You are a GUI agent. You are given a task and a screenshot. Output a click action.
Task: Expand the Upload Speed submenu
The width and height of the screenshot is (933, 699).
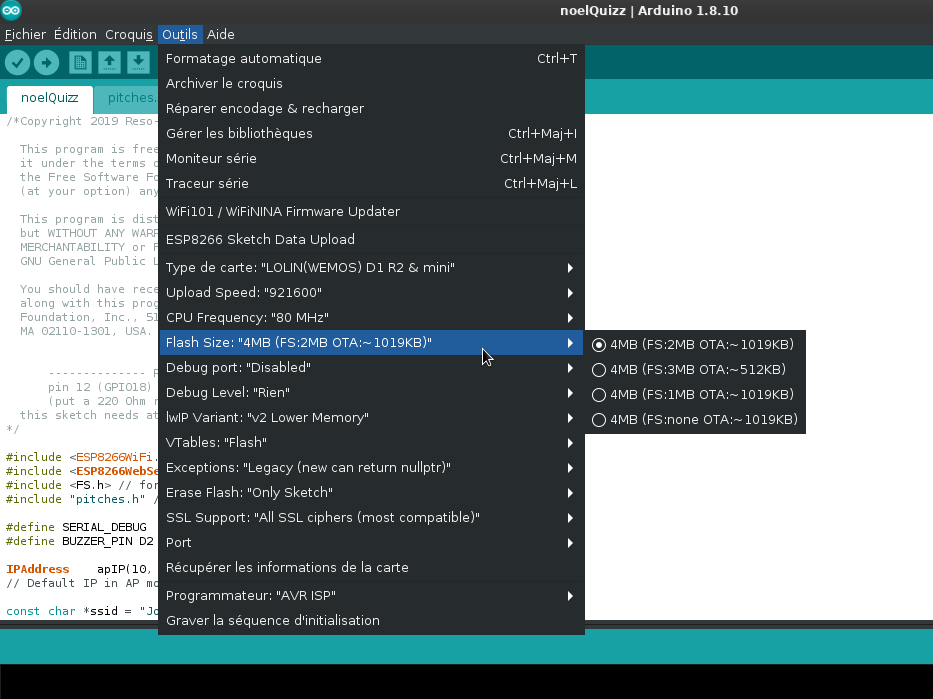pyautogui.click(x=371, y=293)
